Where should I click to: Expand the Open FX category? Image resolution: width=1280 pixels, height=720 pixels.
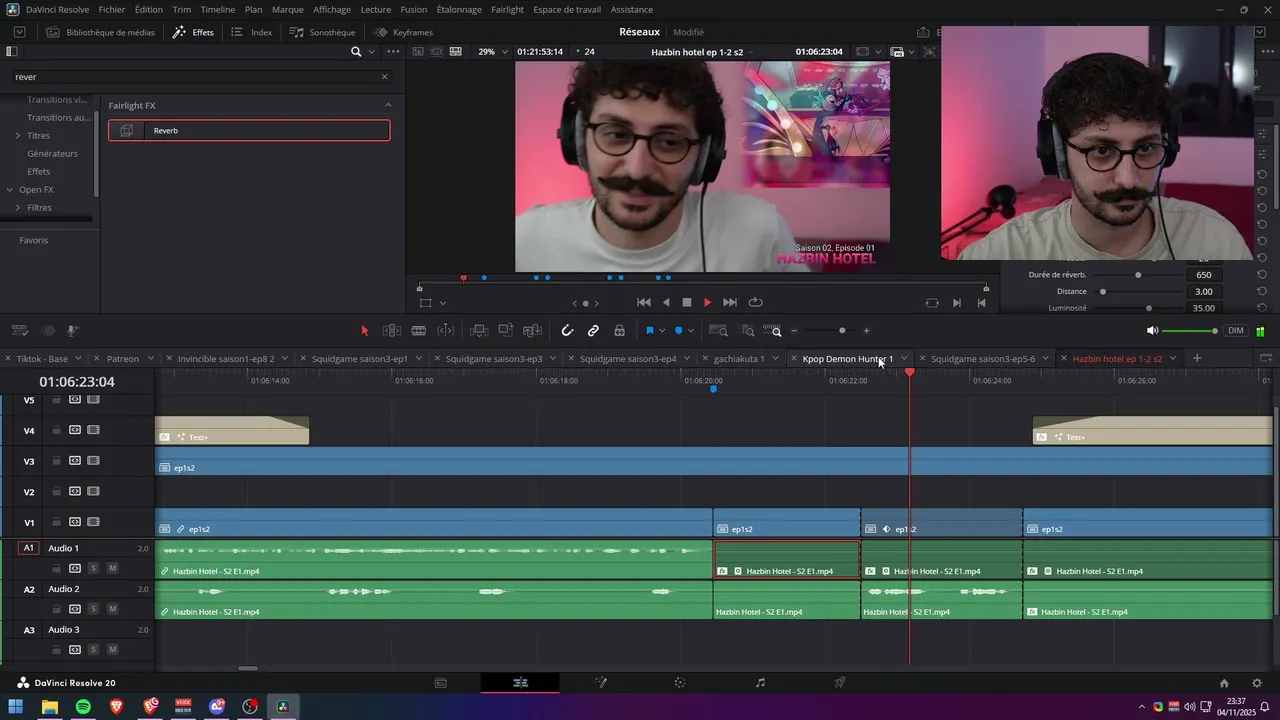10,189
